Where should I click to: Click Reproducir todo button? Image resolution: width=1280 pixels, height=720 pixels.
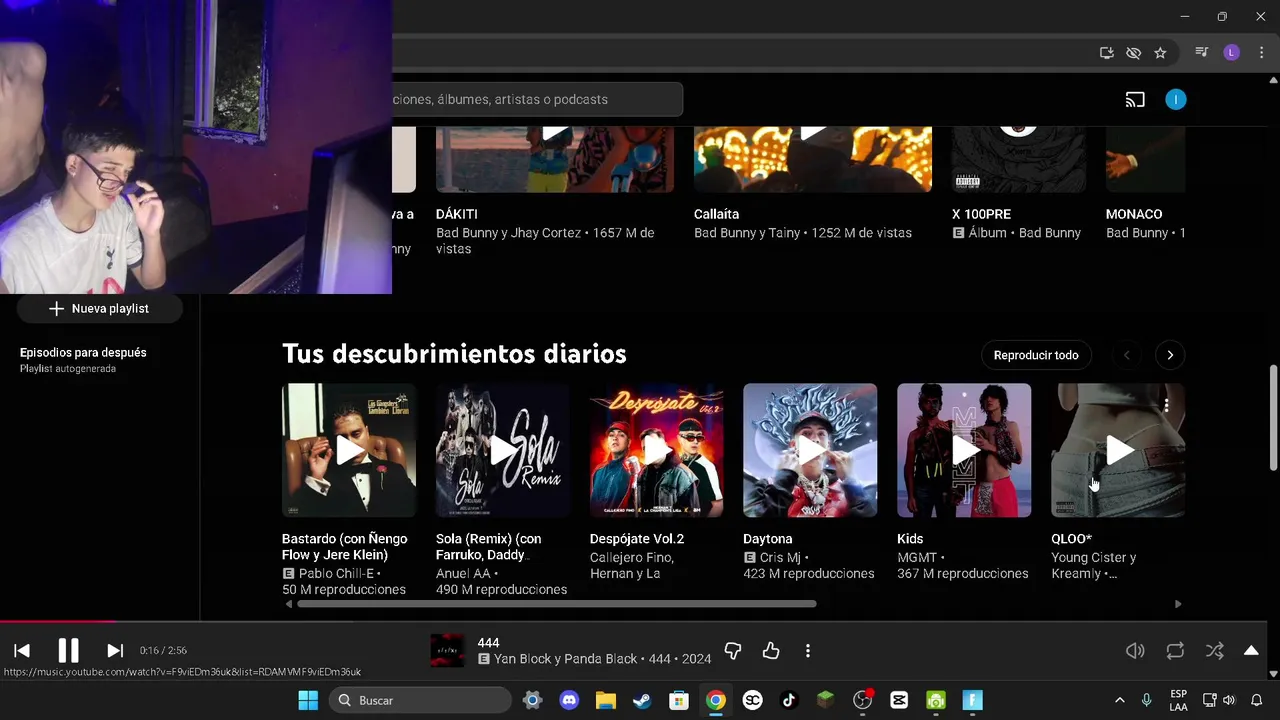tap(1036, 355)
